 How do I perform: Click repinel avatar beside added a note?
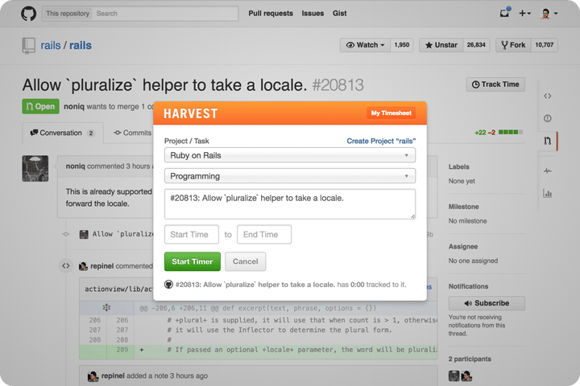[93, 376]
